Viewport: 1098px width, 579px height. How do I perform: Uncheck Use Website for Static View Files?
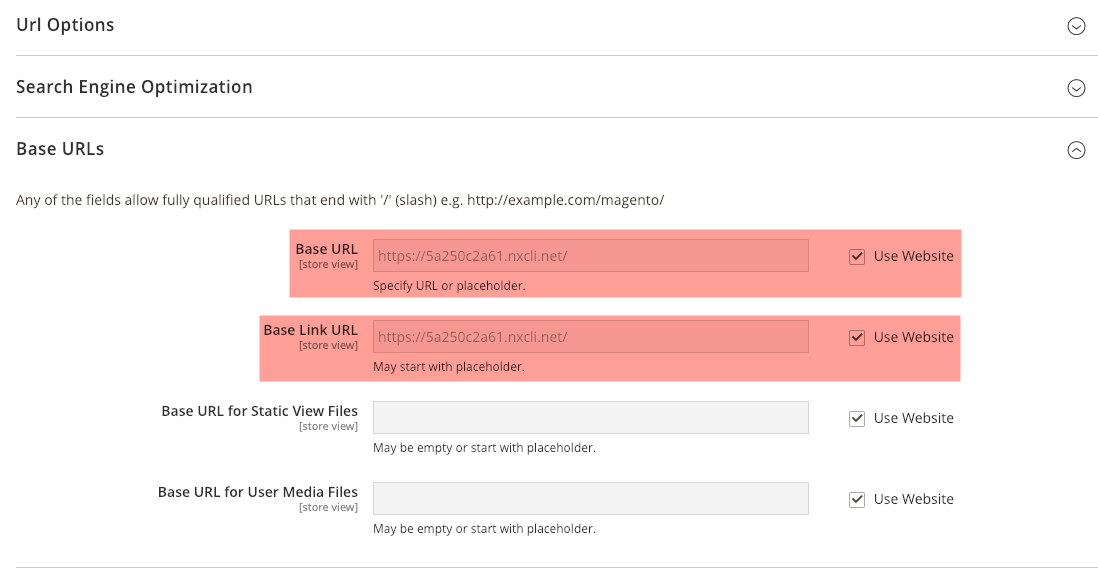click(x=857, y=418)
